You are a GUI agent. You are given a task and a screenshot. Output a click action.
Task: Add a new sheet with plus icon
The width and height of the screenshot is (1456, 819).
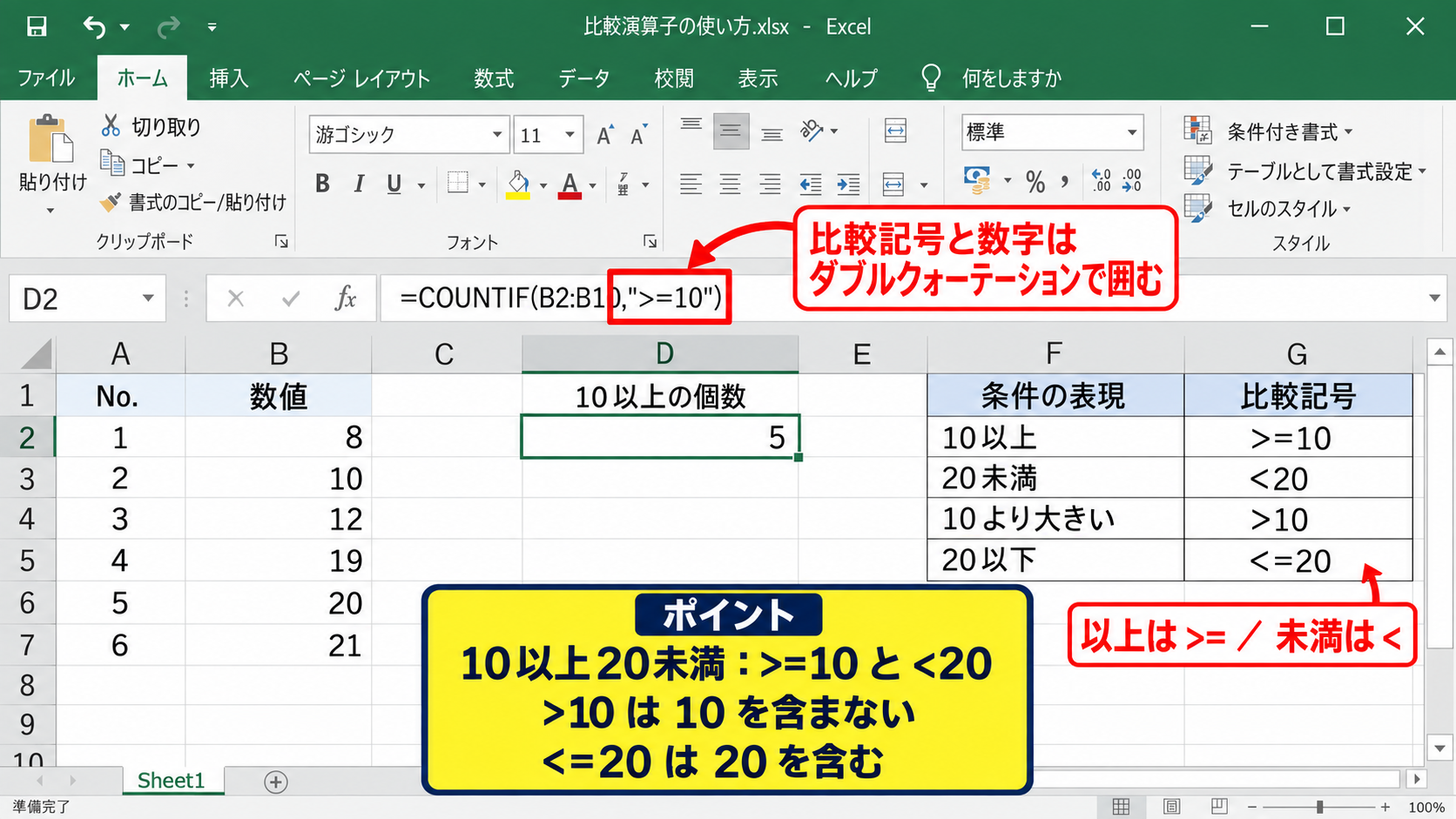(x=276, y=782)
